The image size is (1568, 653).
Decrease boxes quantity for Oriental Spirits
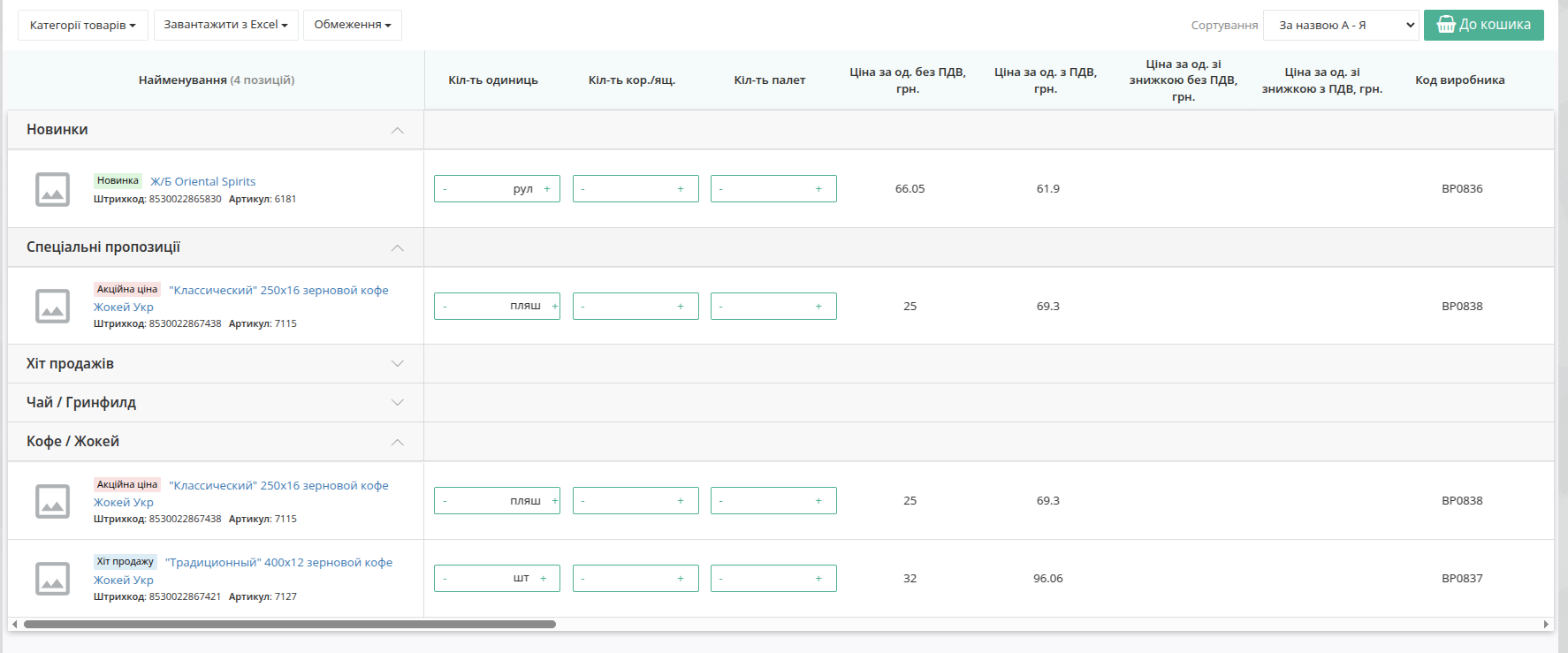582,189
